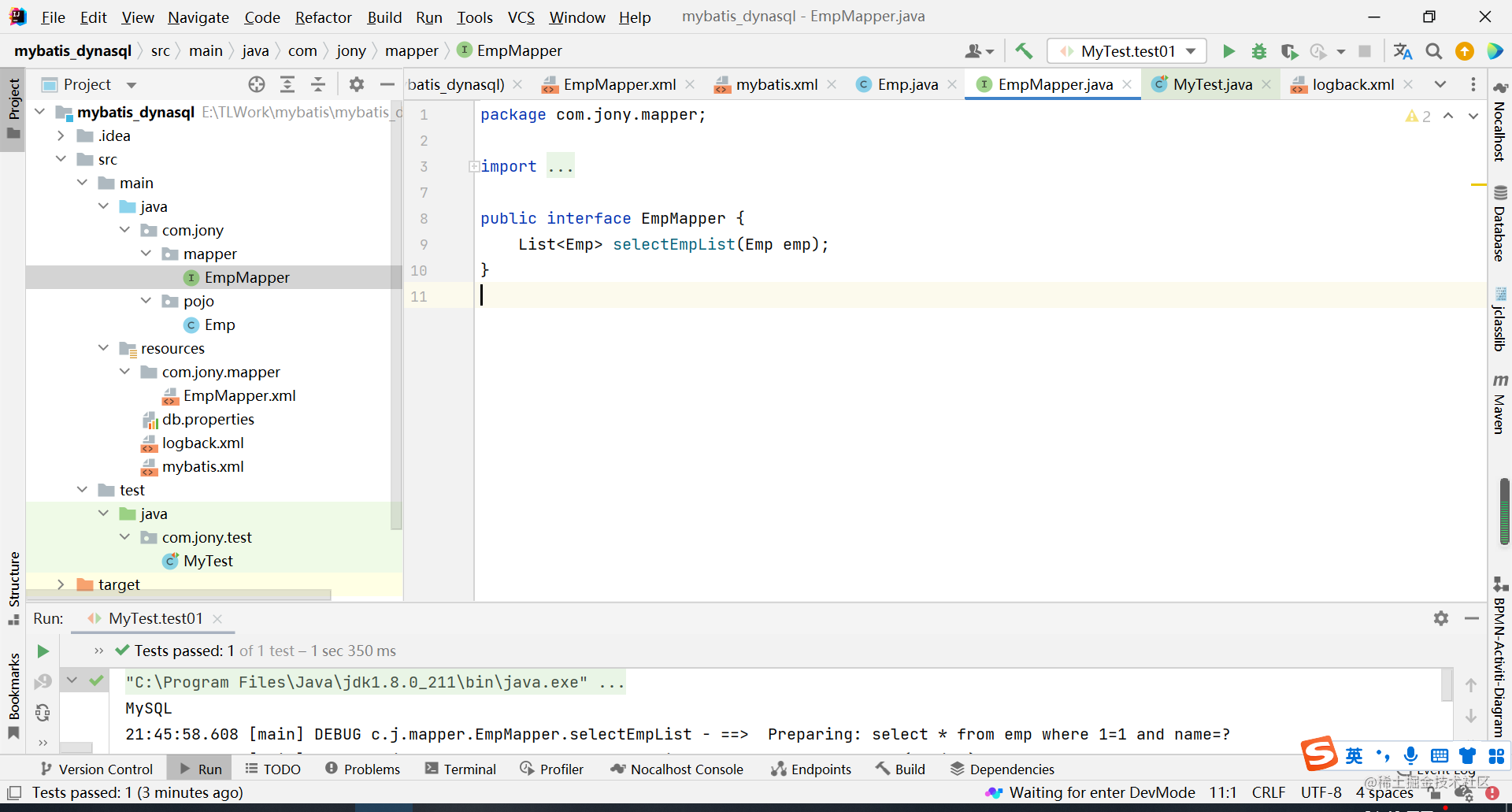Open Nocalhost side tool window

[x=1499, y=122]
